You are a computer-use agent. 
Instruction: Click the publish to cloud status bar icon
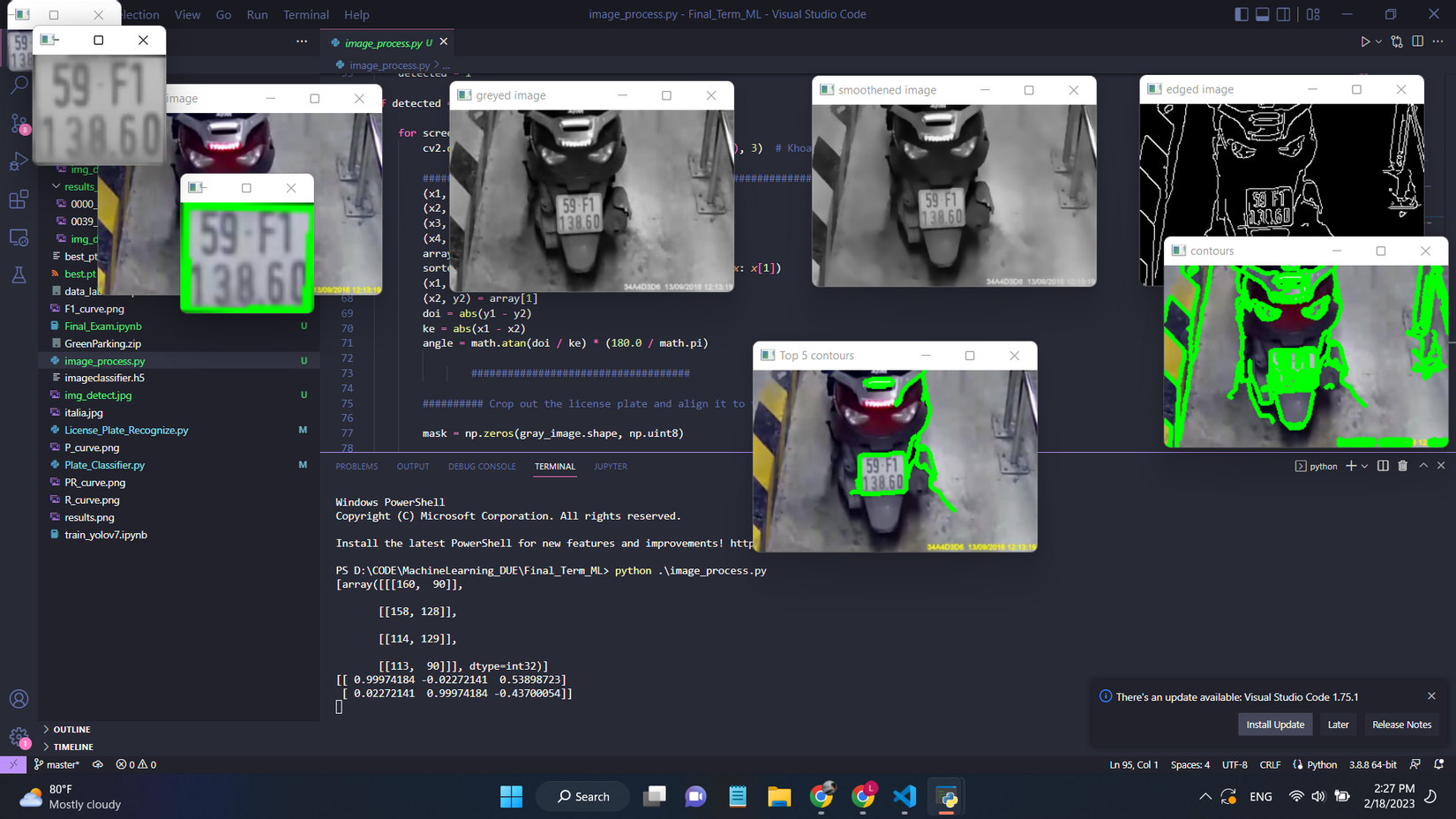click(98, 764)
